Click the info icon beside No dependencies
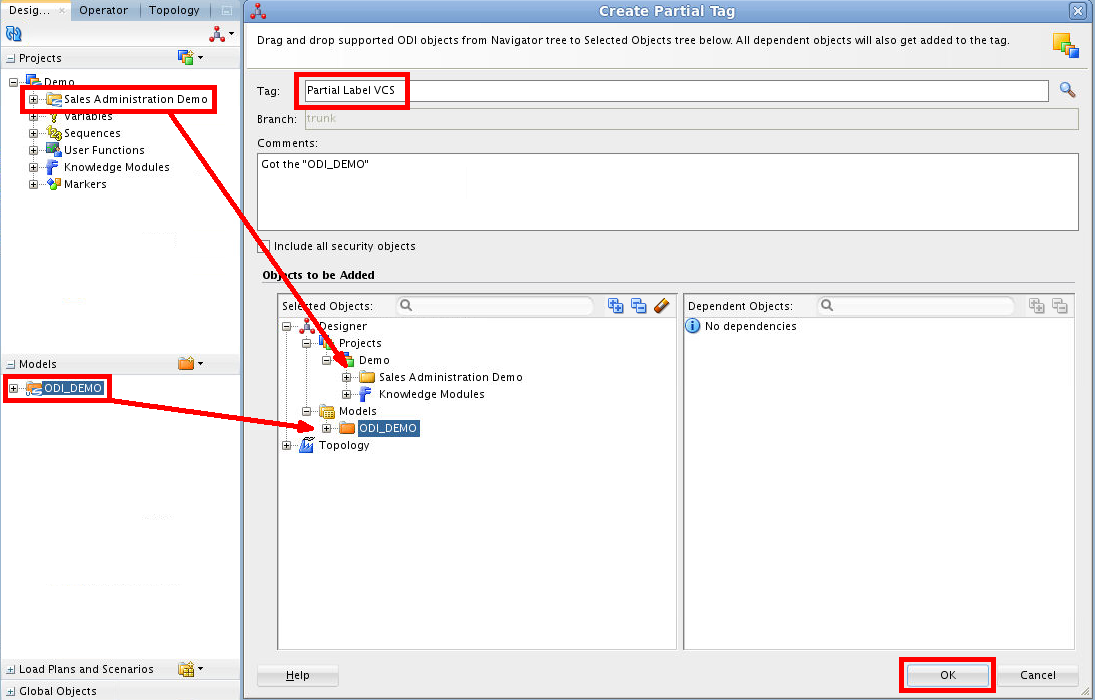Viewport: 1095px width, 700px height. [x=693, y=326]
